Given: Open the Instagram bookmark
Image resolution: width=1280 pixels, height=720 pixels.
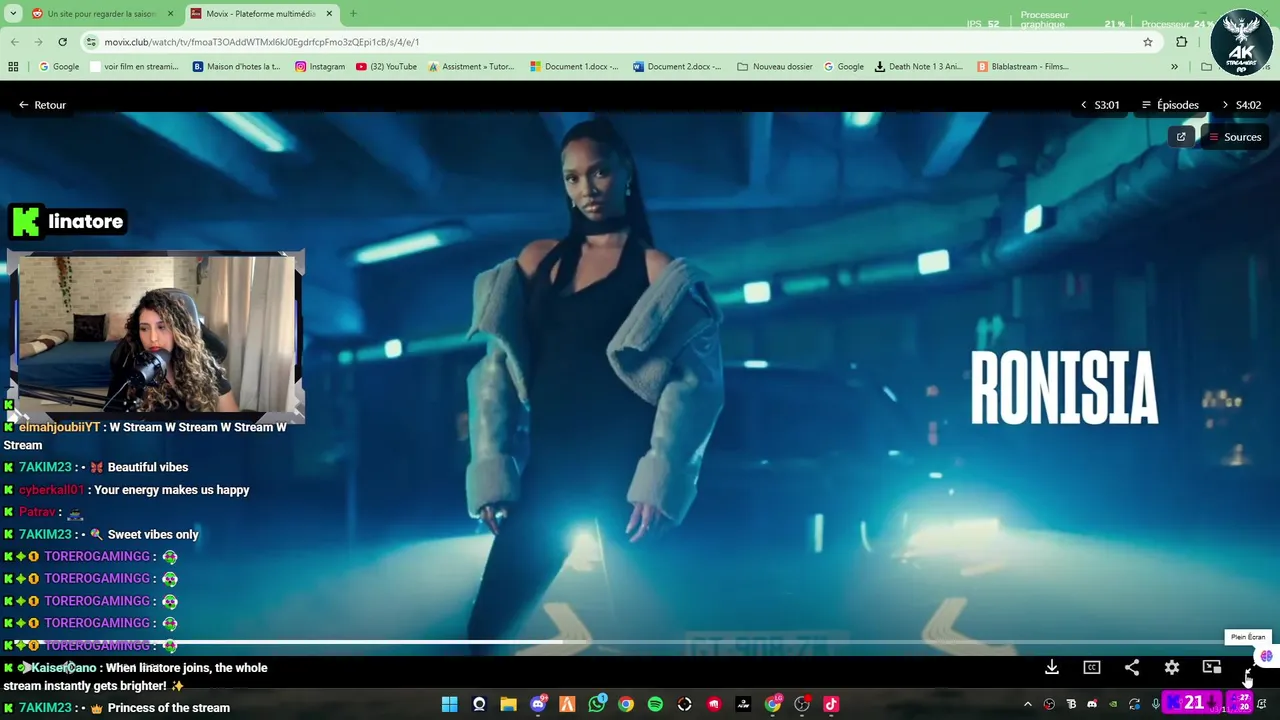Looking at the screenshot, I should point(320,67).
